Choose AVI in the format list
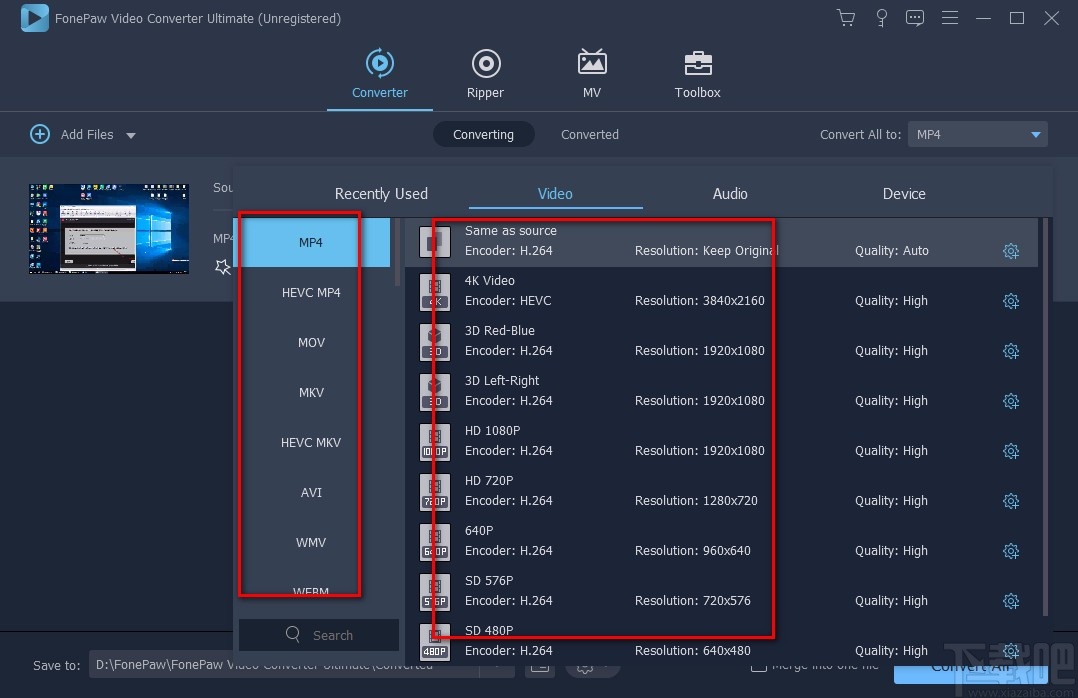The height and width of the screenshot is (698, 1078). (x=311, y=492)
